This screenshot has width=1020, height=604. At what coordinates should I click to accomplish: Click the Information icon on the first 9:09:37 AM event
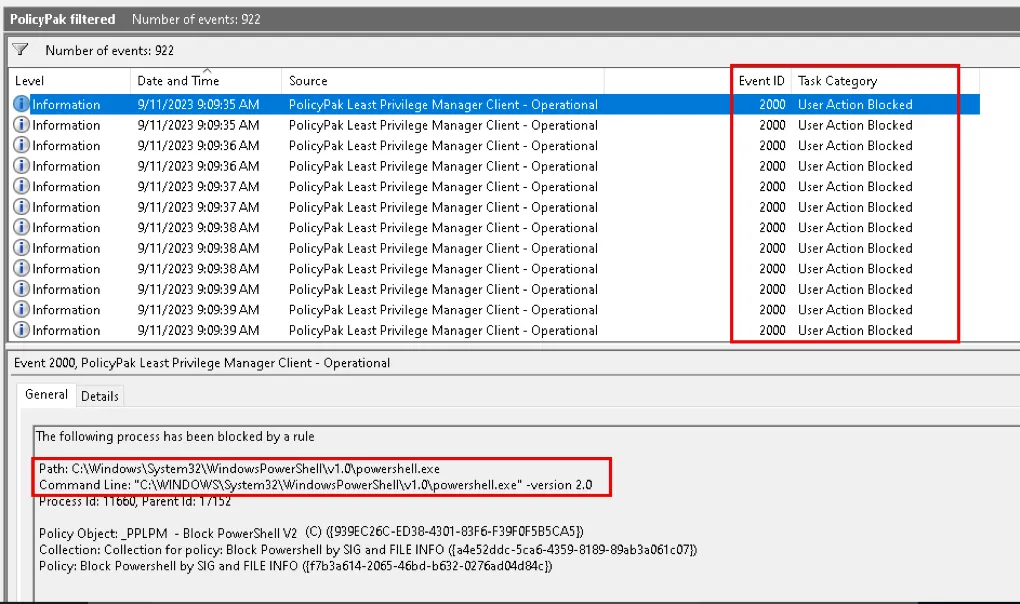[x=21, y=187]
